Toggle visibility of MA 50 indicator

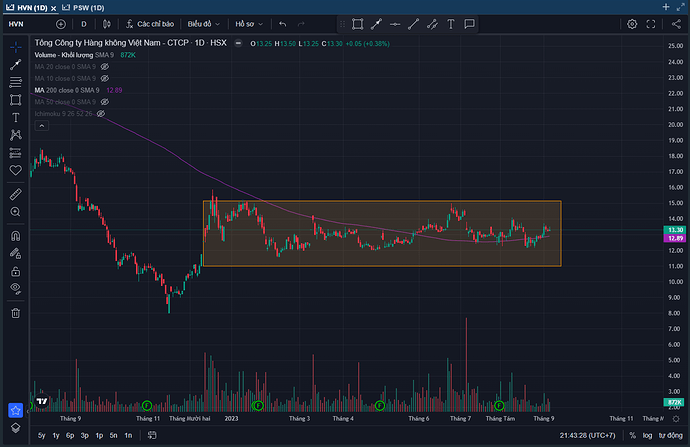pyautogui.click(x=105, y=102)
